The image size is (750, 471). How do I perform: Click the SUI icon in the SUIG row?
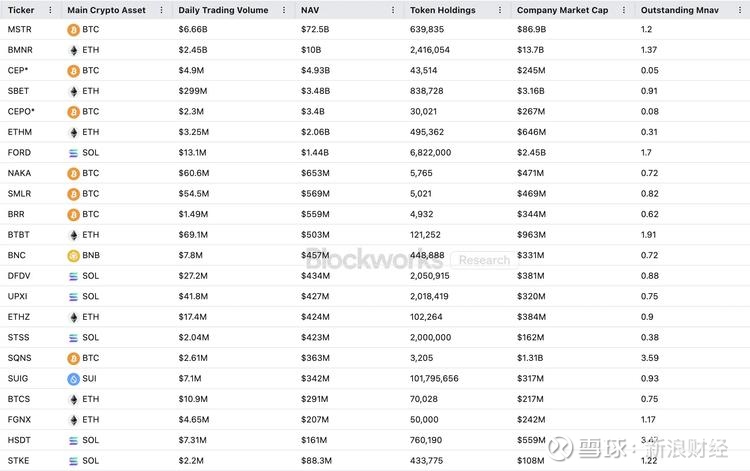tap(73, 379)
